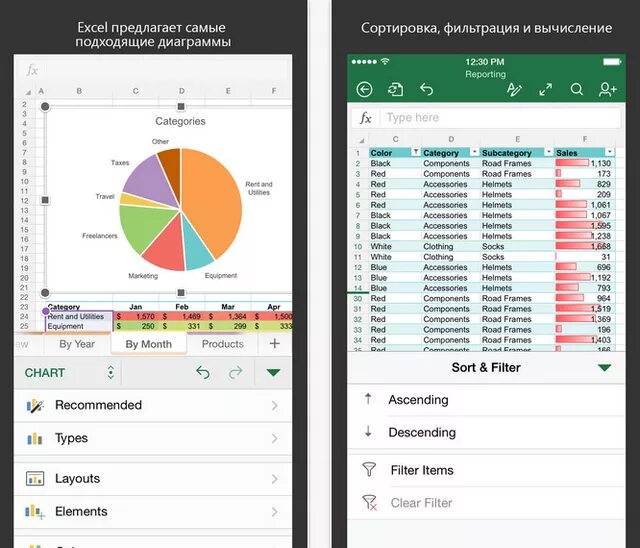Open search with magnifier icon
Image resolution: width=640 pixels, height=548 pixels.
[576, 89]
